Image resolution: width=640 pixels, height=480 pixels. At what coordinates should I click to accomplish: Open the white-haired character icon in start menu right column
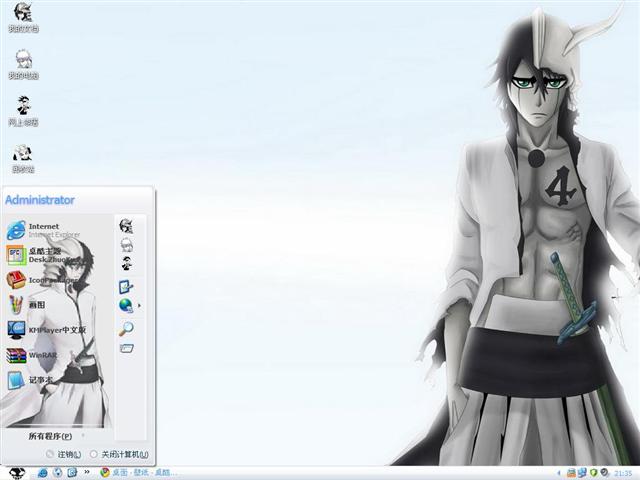pos(127,245)
